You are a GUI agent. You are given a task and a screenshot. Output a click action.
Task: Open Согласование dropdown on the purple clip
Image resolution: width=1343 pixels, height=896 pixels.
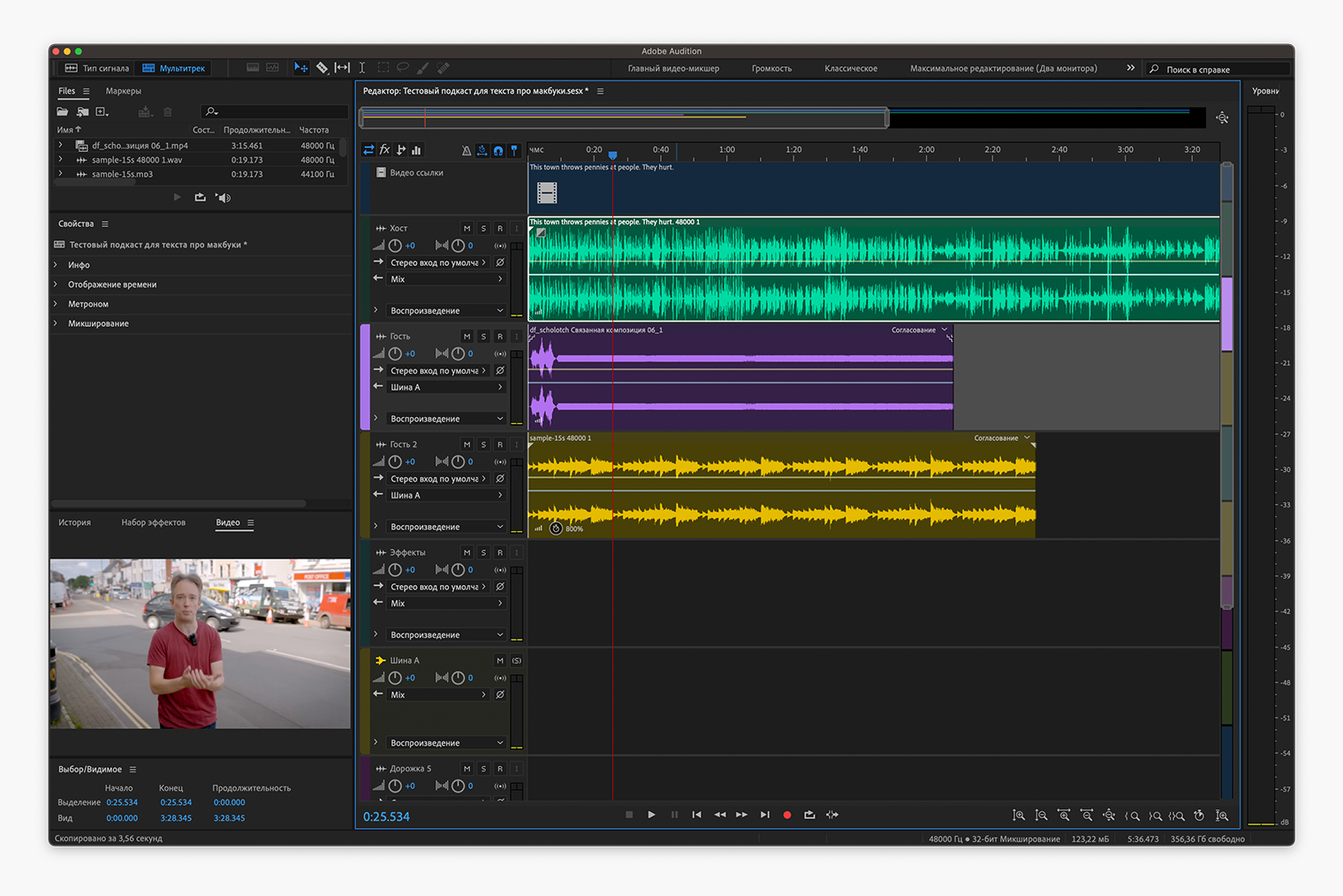(x=920, y=330)
